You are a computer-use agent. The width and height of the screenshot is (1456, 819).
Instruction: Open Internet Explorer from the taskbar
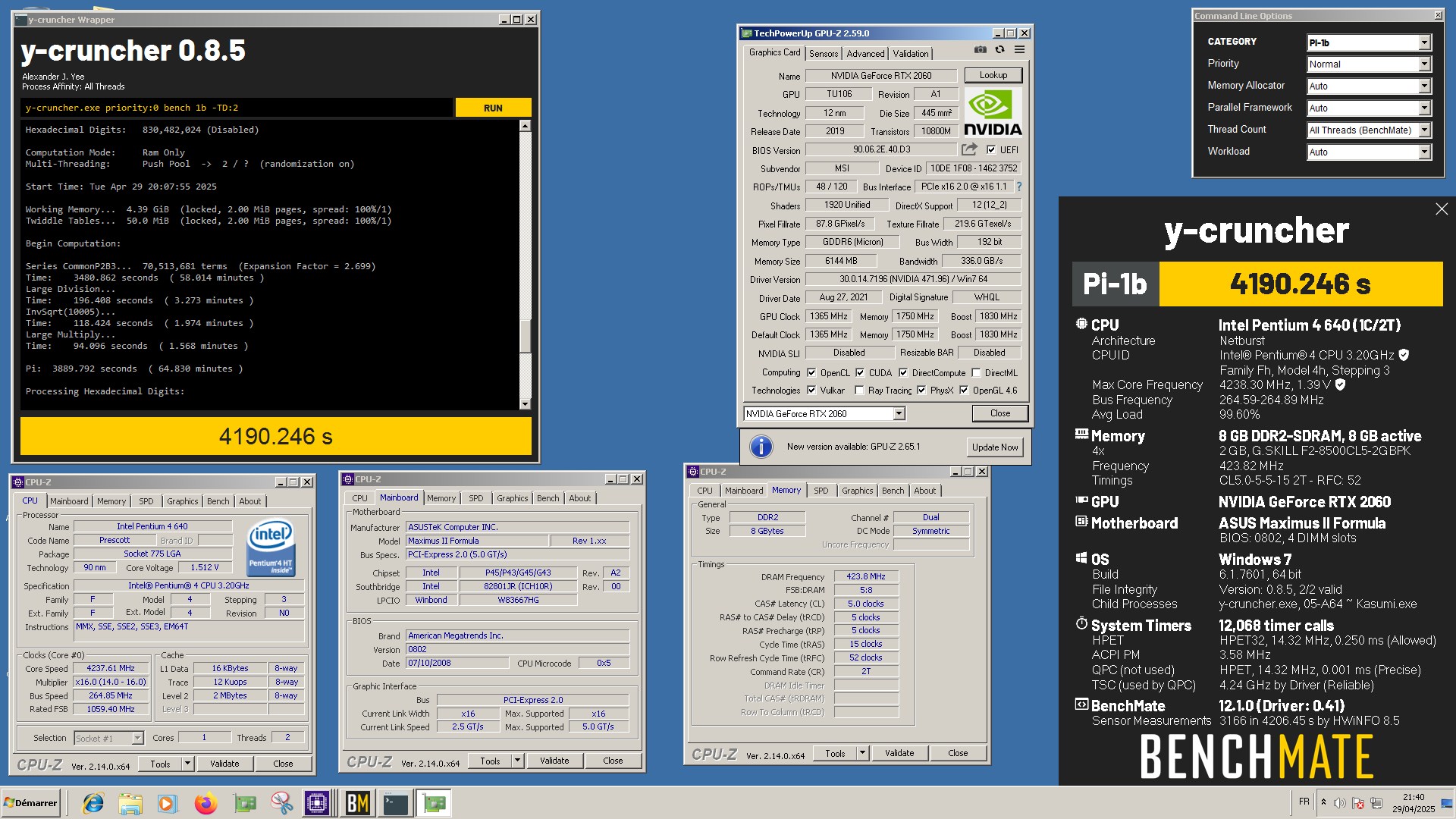pyautogui.click(x=93, y=803)
